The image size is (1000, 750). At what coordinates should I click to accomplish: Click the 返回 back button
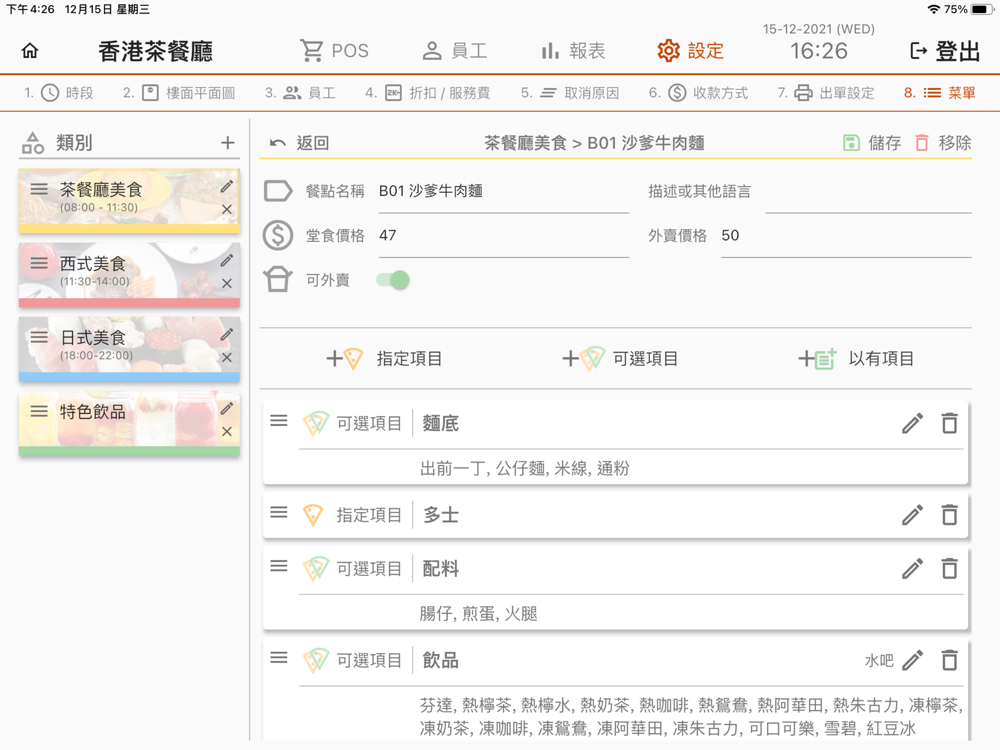point(298,143)
